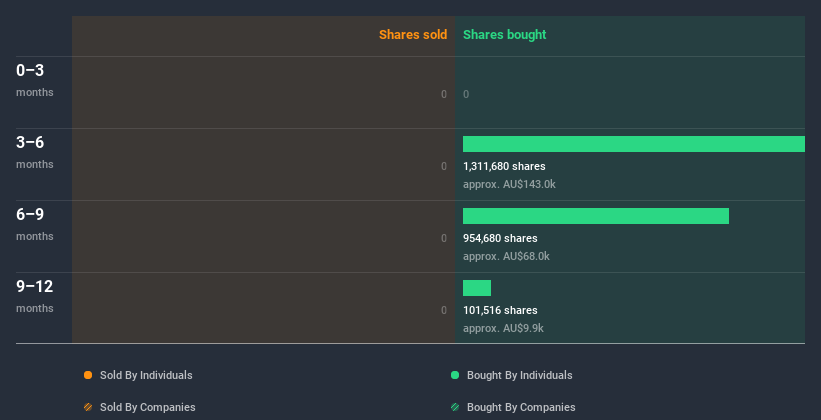Click the striped Bought By Companies icon
Screen dimensions: 821x420
[x=455, y=407]
